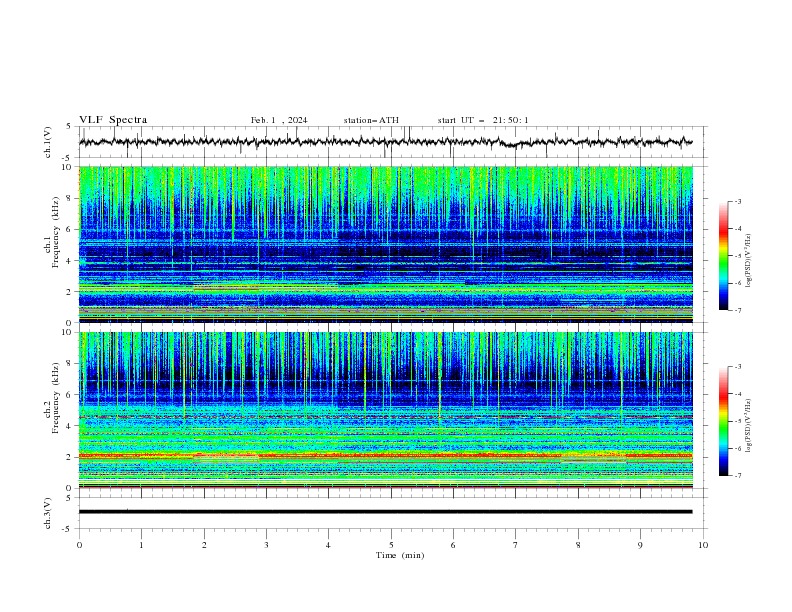Click the "-3" tick on the ch.2 color bar

coord(737,367)
